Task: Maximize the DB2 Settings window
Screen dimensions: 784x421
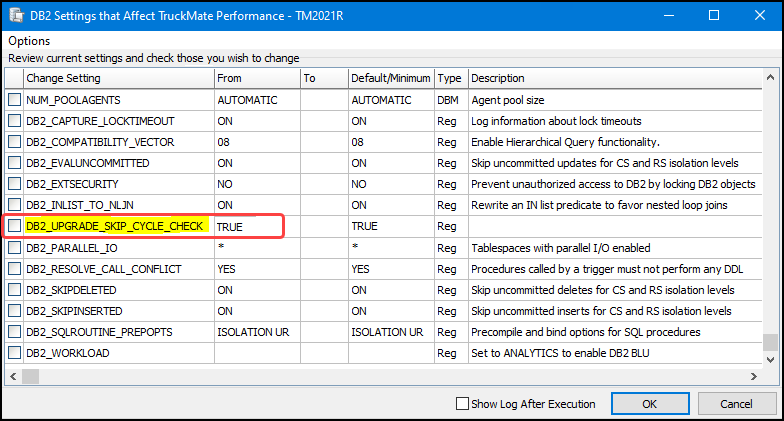Action: pos(713,16)
